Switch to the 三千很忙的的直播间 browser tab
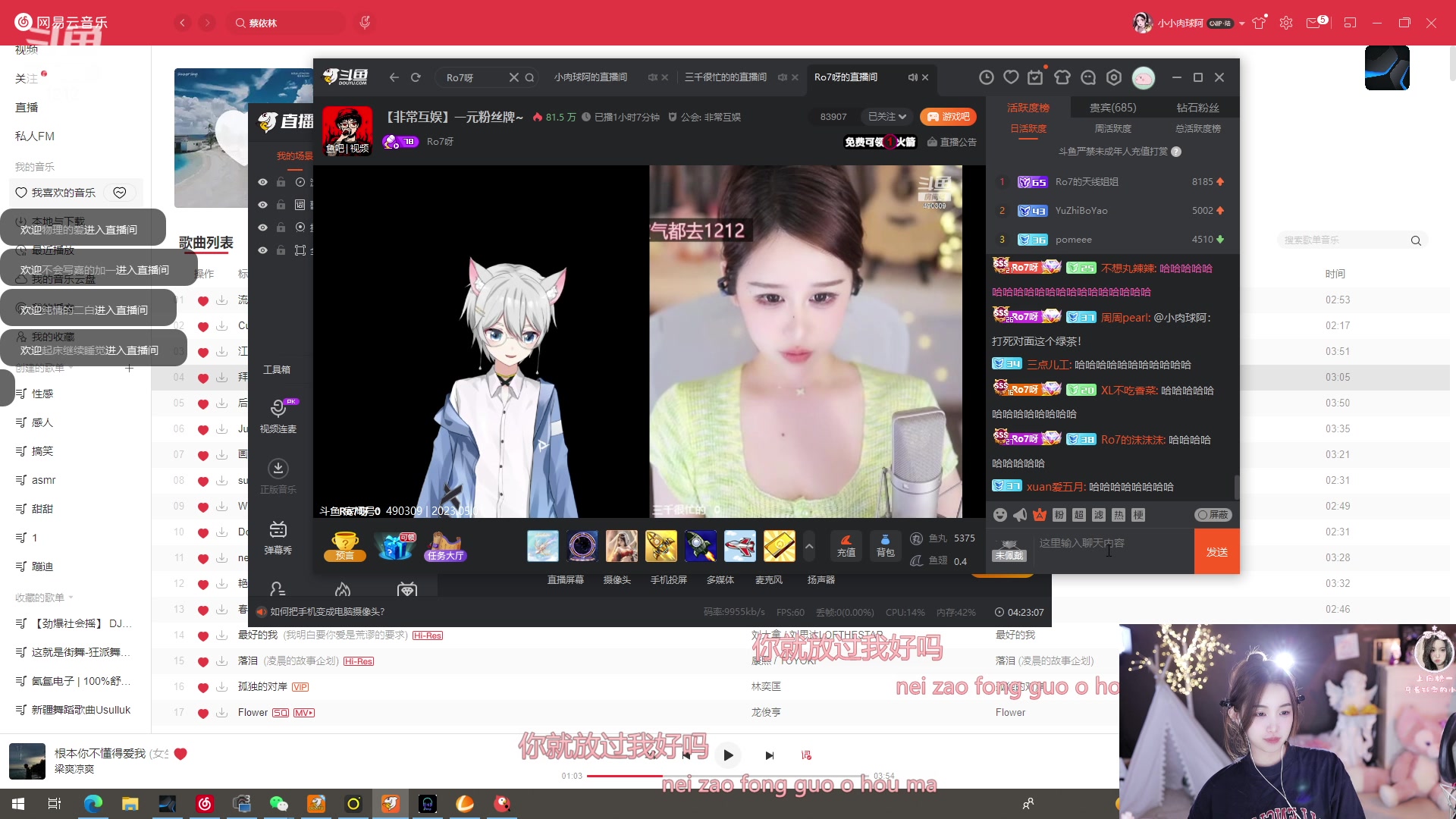This screenshot has height=819, width=1456. pos(724,77)
